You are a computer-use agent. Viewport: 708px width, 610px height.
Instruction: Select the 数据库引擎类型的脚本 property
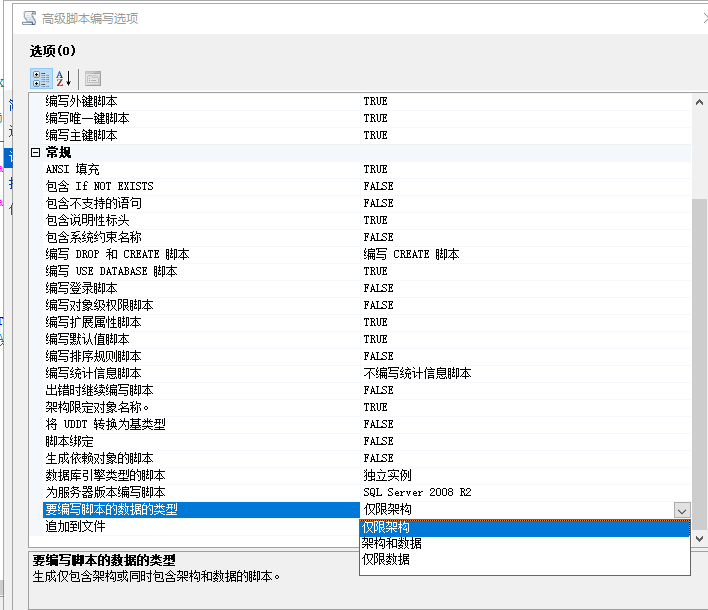[202, 476]
